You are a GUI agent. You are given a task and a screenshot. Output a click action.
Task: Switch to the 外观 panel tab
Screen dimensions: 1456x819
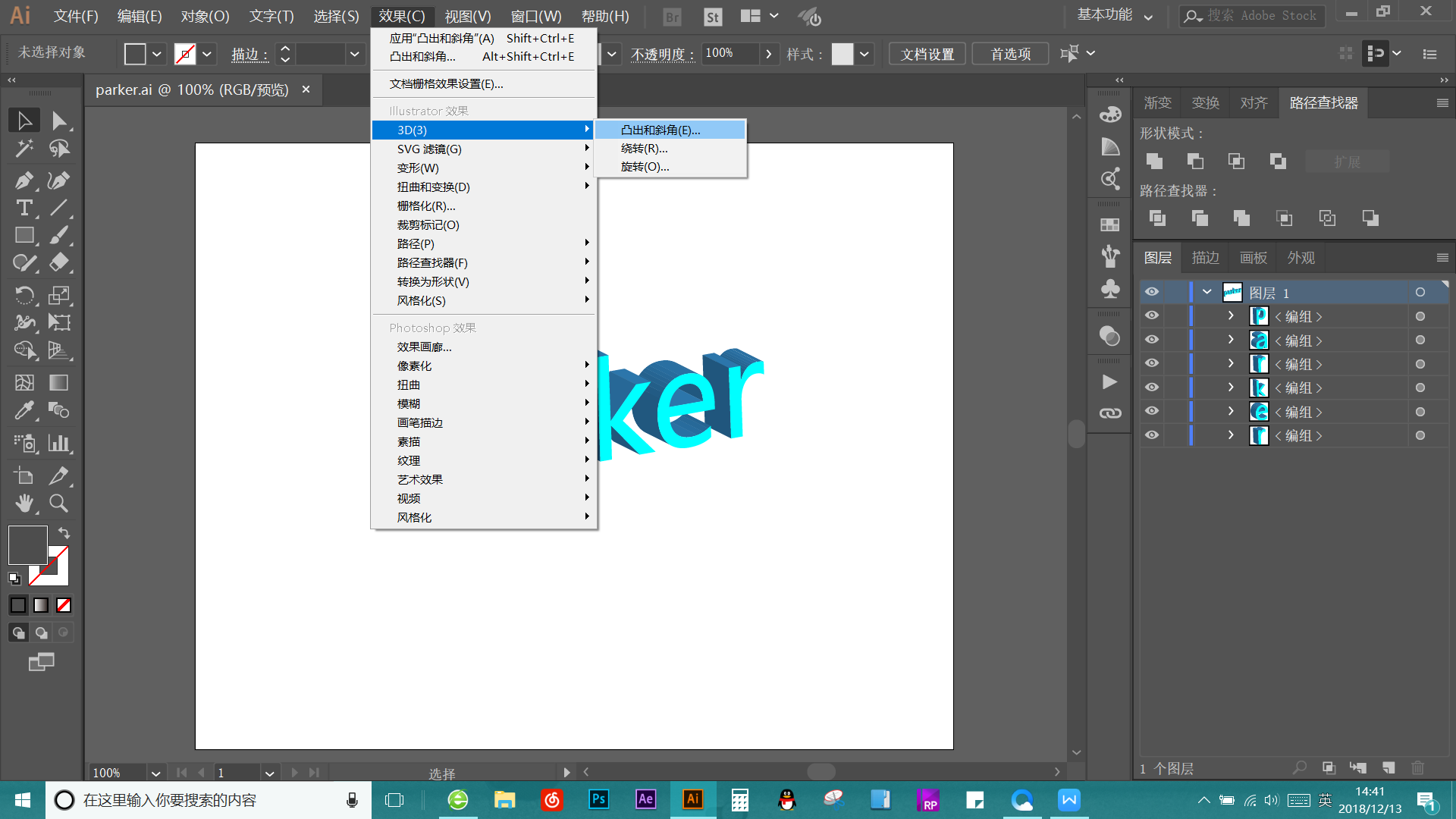click(x=1301, y=258)
